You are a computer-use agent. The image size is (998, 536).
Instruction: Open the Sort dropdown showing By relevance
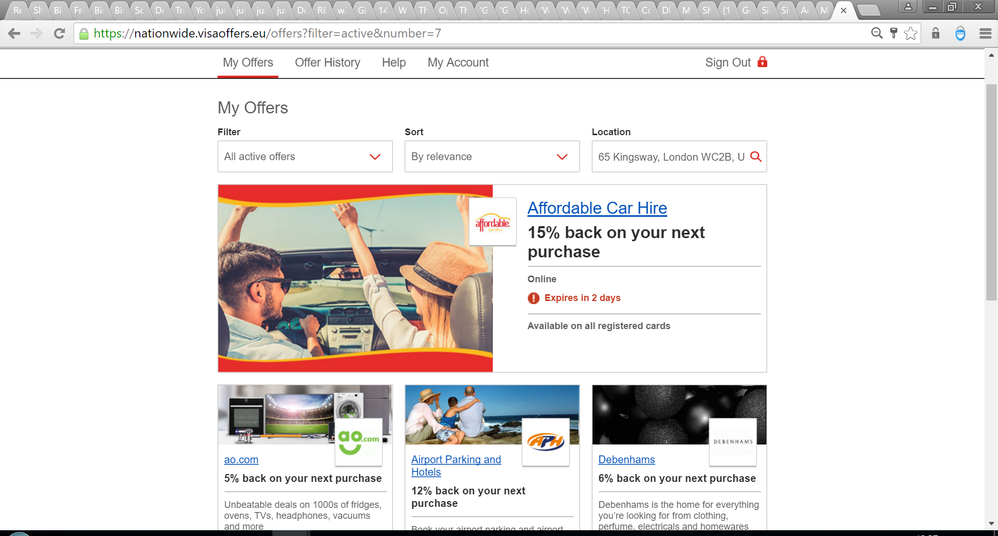[x=492, y=157]
